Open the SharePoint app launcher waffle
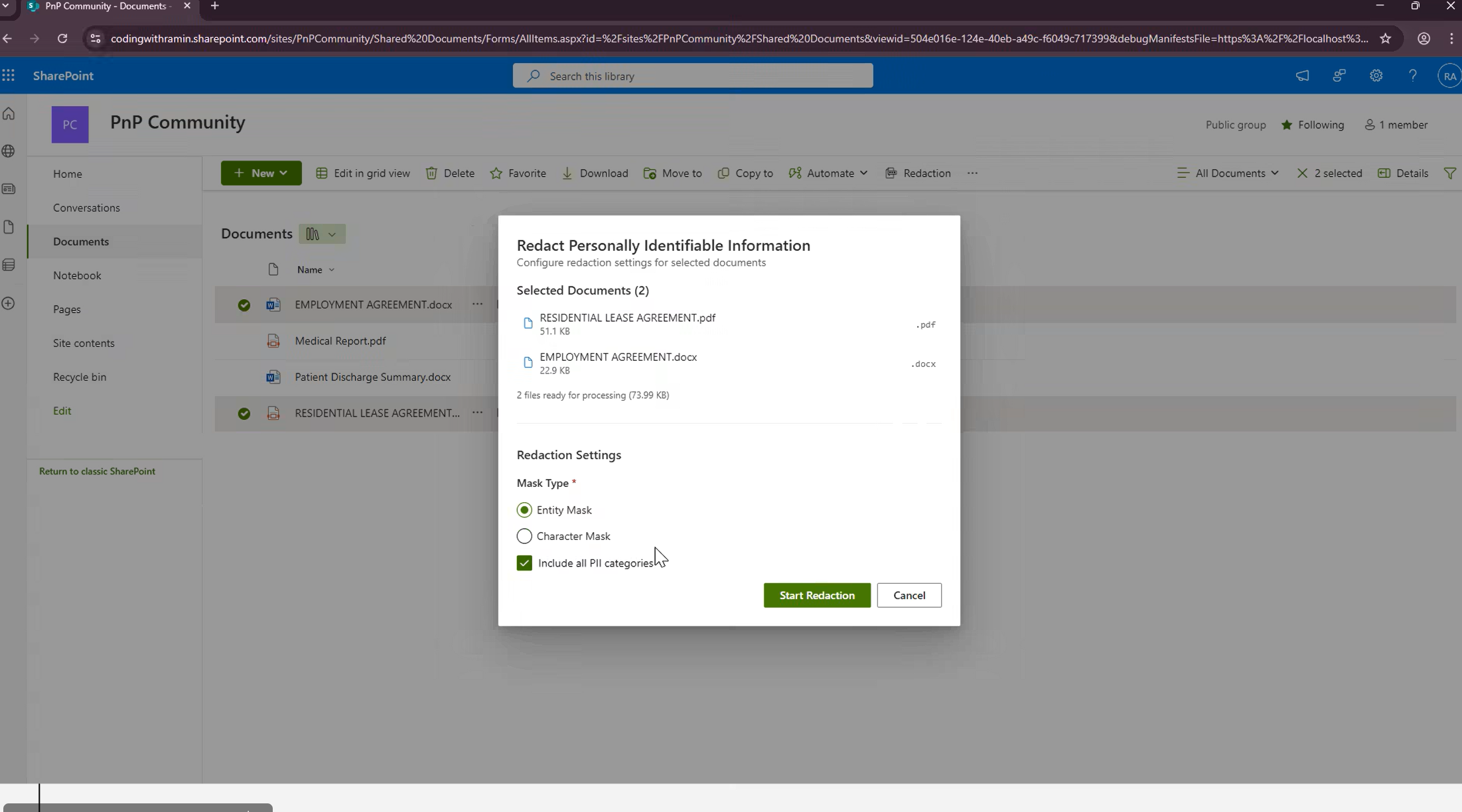This screenshot has width=1462, height=812. [x=9, y=76]
